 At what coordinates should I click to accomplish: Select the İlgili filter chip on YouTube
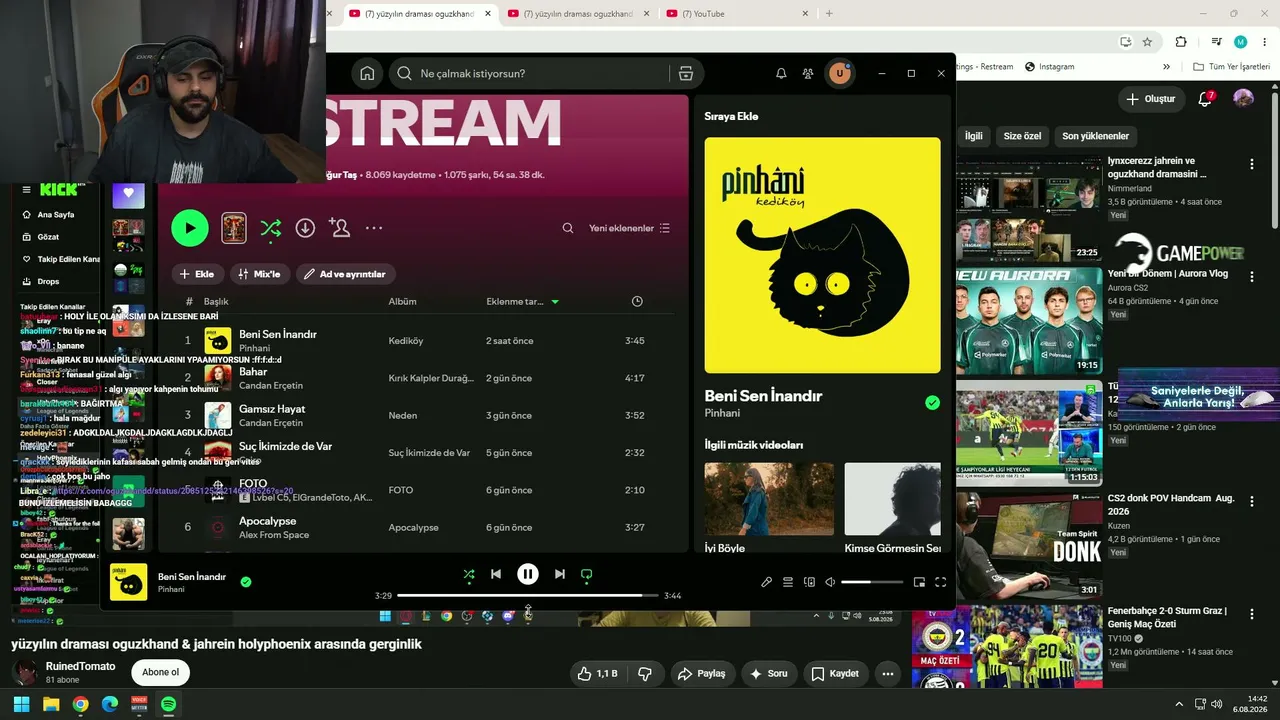pyautogui.click(x=973, y=136)
